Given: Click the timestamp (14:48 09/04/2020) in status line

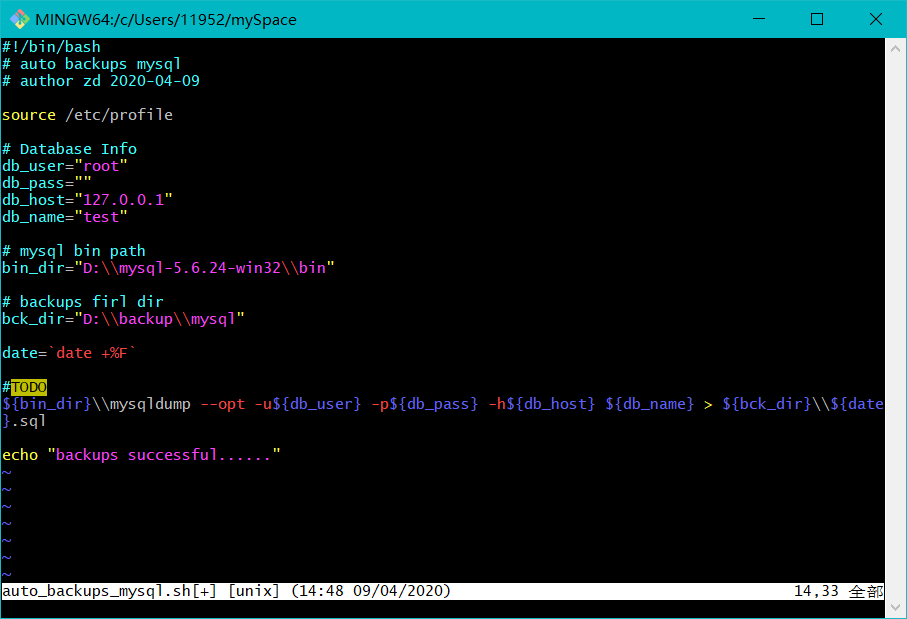Looking at the screenshot, I should tap(371, 591).
